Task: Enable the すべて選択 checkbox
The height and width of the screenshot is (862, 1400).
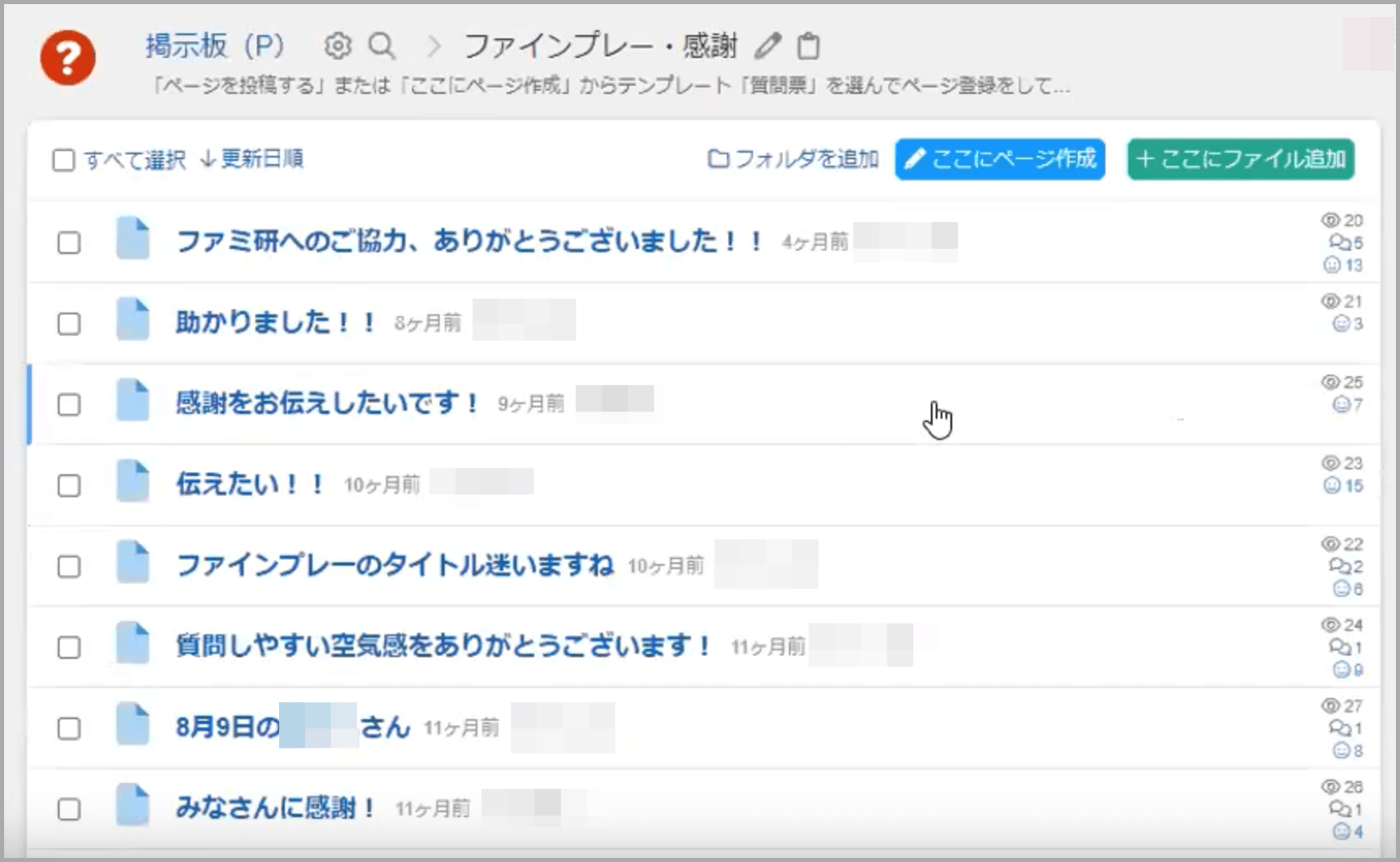Action: tap(64, 159)
